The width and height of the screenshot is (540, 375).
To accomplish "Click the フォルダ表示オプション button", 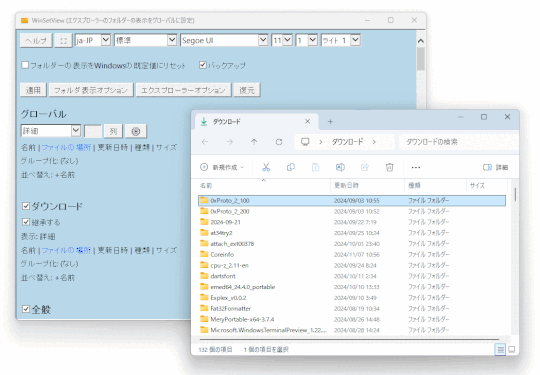I will pos(91,90).
